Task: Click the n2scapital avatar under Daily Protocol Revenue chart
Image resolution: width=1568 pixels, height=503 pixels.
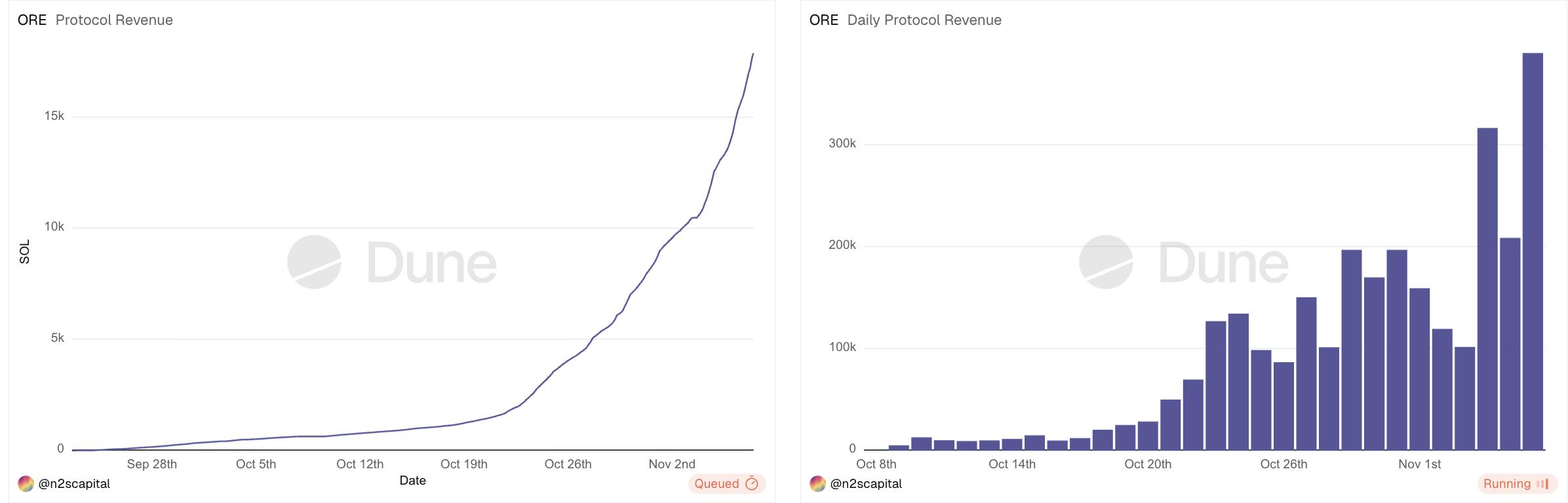Action: pos(817,484)
